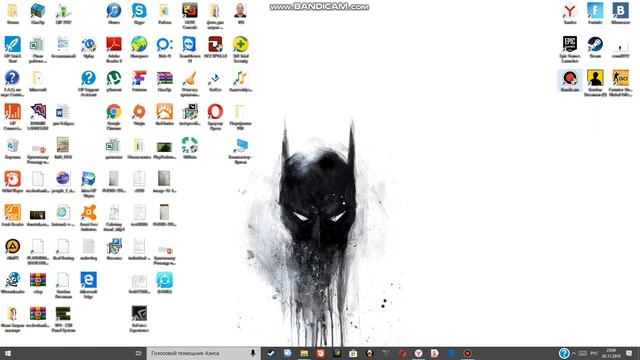The height and width of the screenshot is (360, 640).
Task: Click the Alice voice assistant search field
Action: [203, 353]
